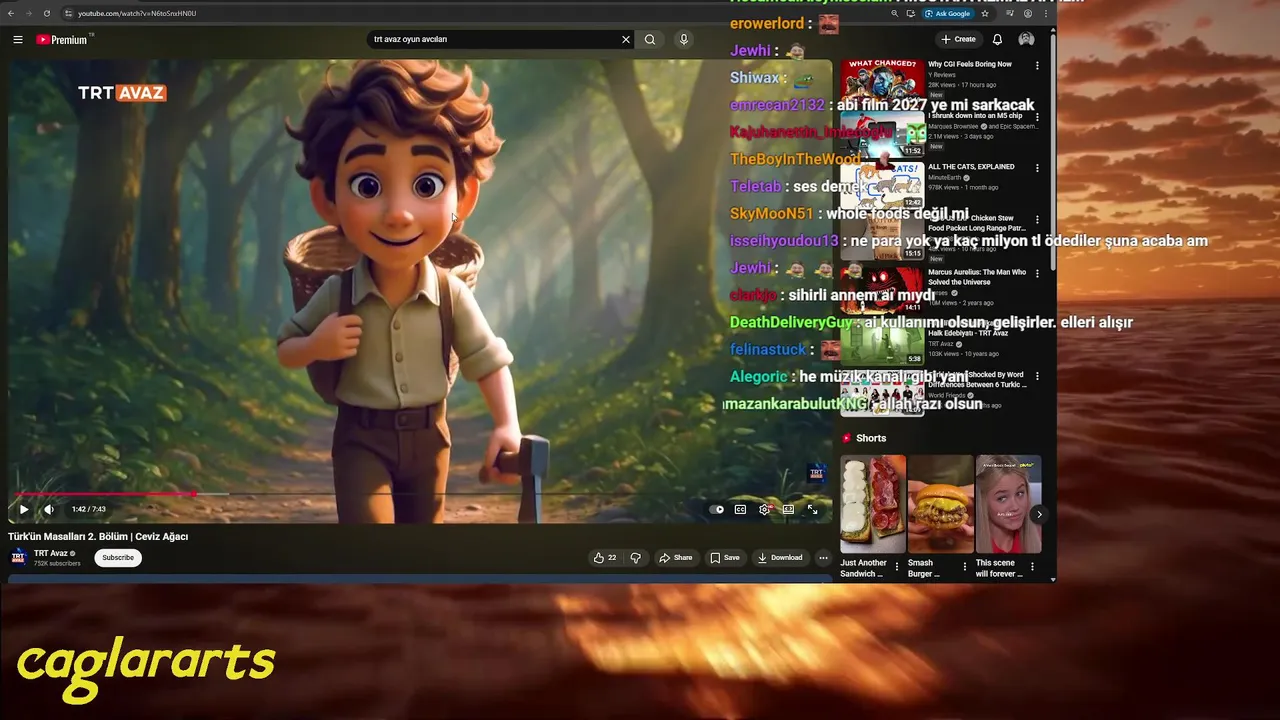
Task: Click the TRT Avaz channel watermark in the player
Action: (817, 473)
